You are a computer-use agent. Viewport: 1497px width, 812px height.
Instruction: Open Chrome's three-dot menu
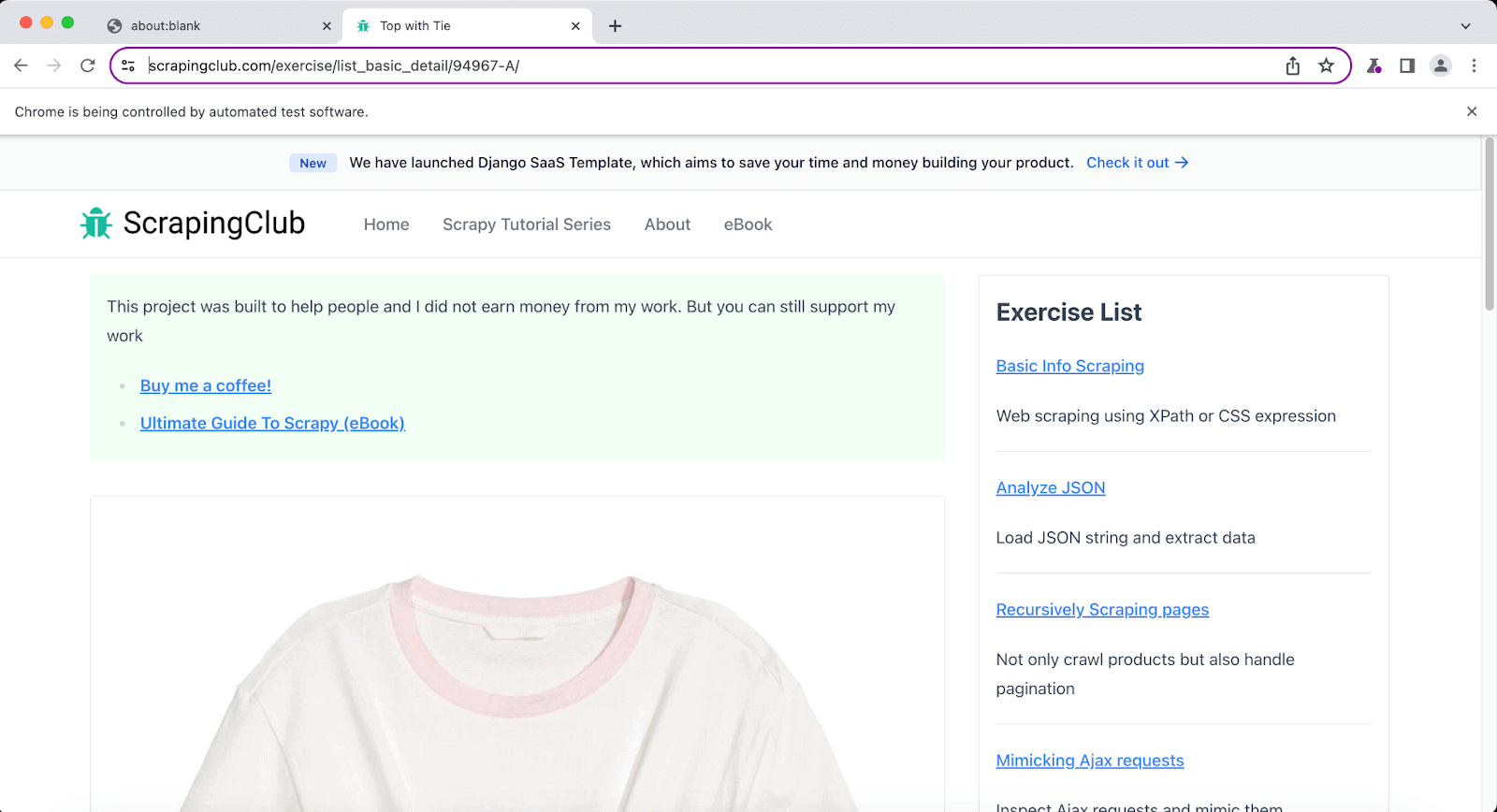[x=1474, y=65]
